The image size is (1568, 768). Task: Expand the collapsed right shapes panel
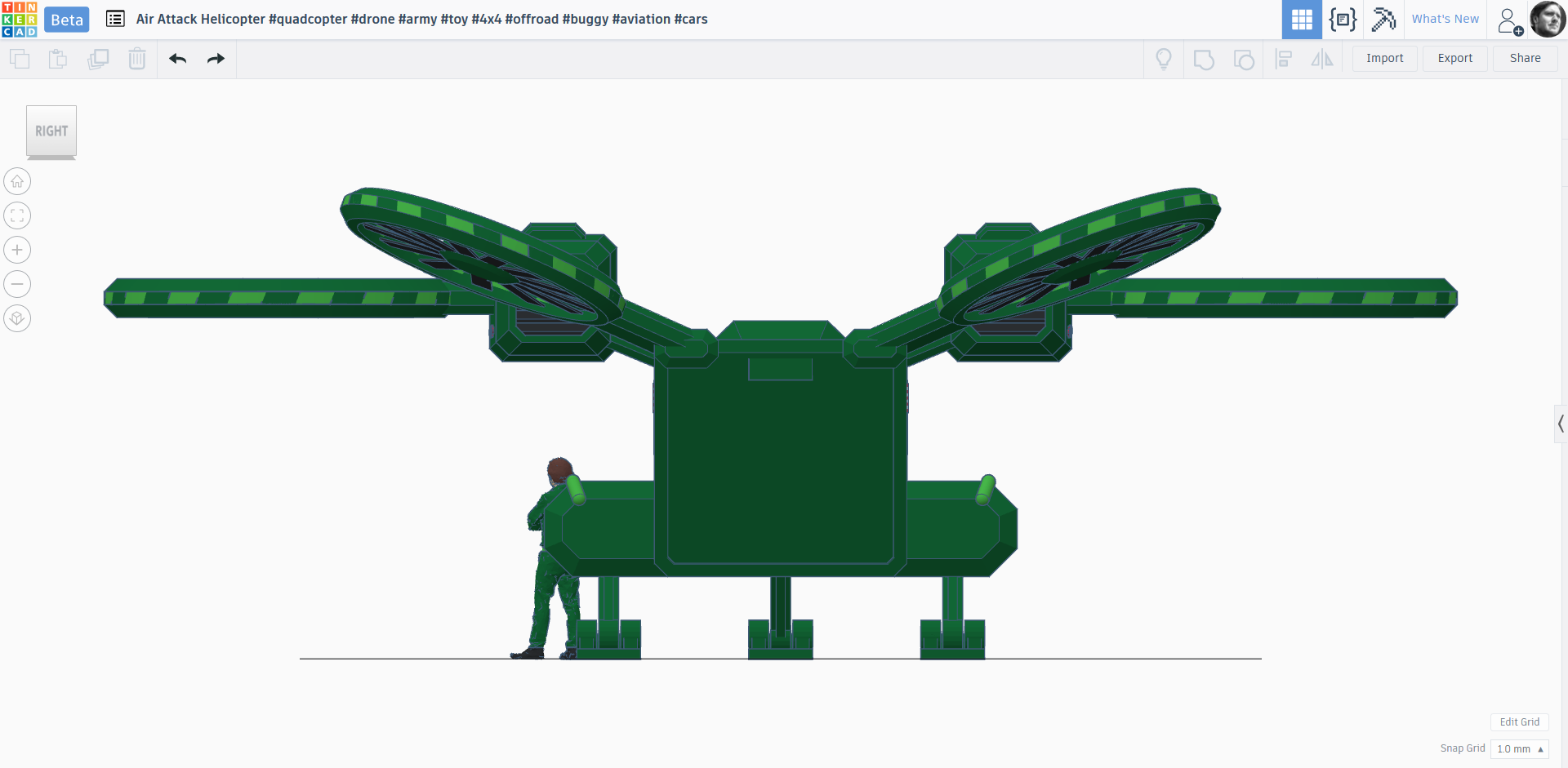point(1561,424)
